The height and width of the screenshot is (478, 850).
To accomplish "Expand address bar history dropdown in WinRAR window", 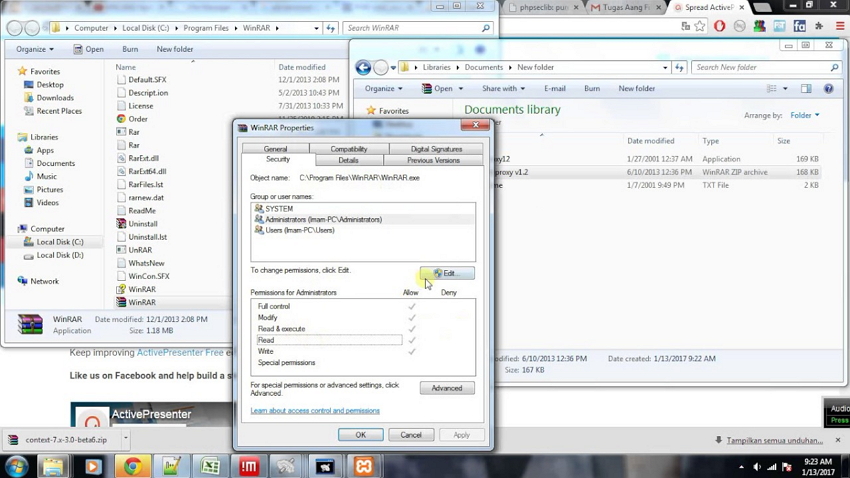I will (x=317, y=28).
